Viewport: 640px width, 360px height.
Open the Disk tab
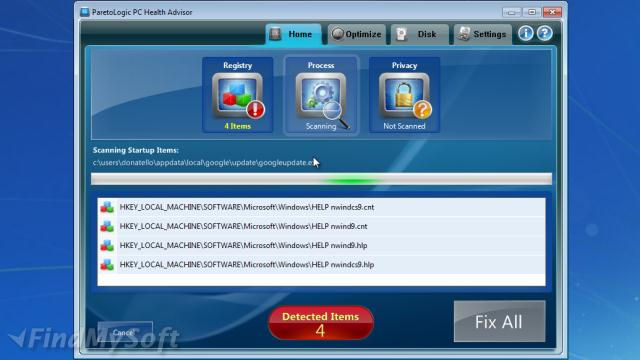[420, 34]
